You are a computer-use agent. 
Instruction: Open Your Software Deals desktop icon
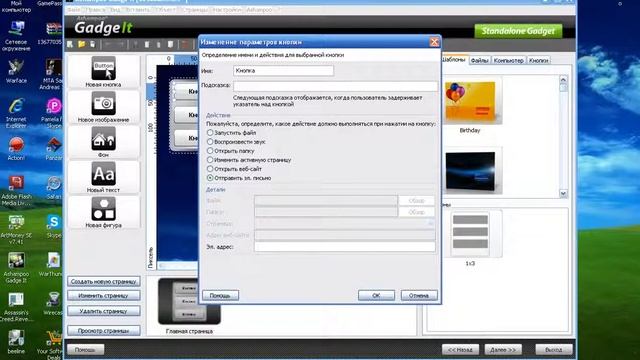click(51, 344)
